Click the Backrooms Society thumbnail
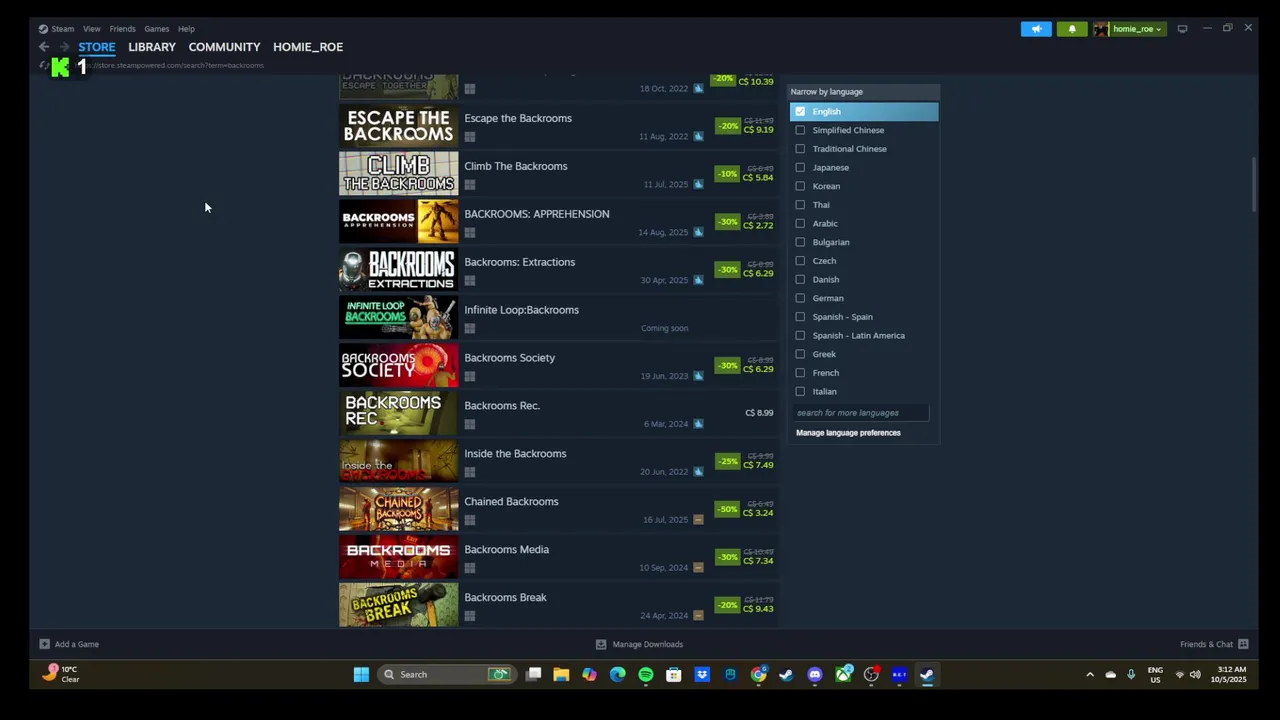The image size is (1280, 720). pyautogui.click(x=399, y=365)
